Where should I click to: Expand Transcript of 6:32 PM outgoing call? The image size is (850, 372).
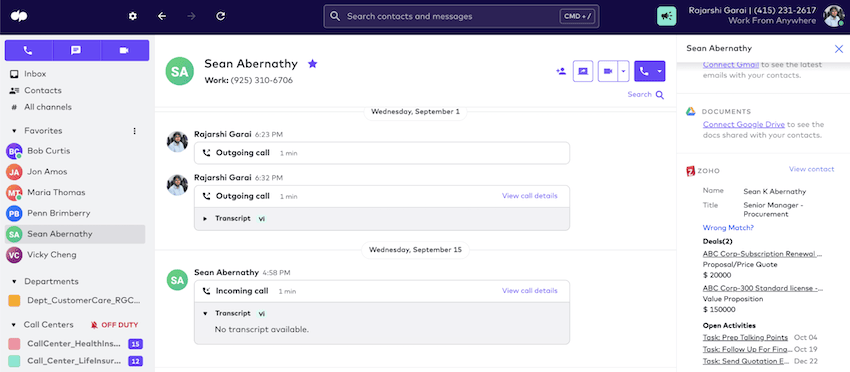pyautogui.click(x=205, y=219)
